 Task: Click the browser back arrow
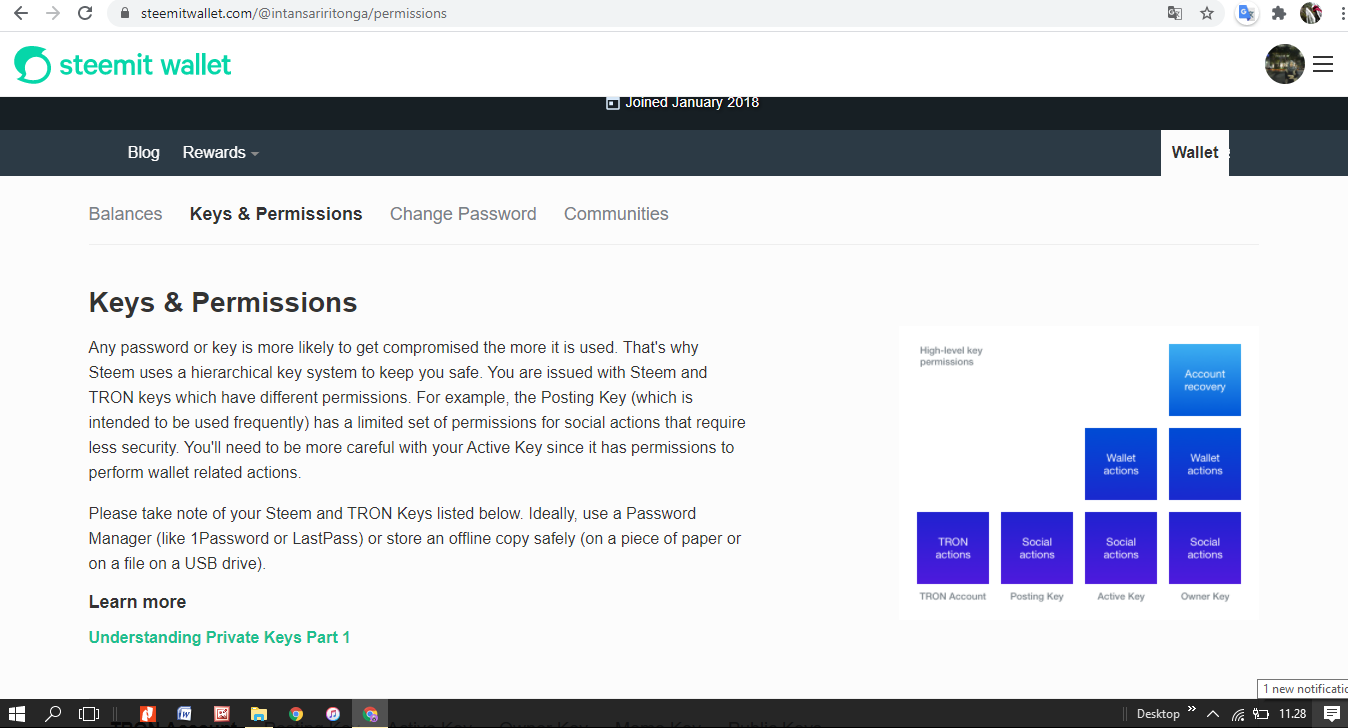click(x=20, y=14)
